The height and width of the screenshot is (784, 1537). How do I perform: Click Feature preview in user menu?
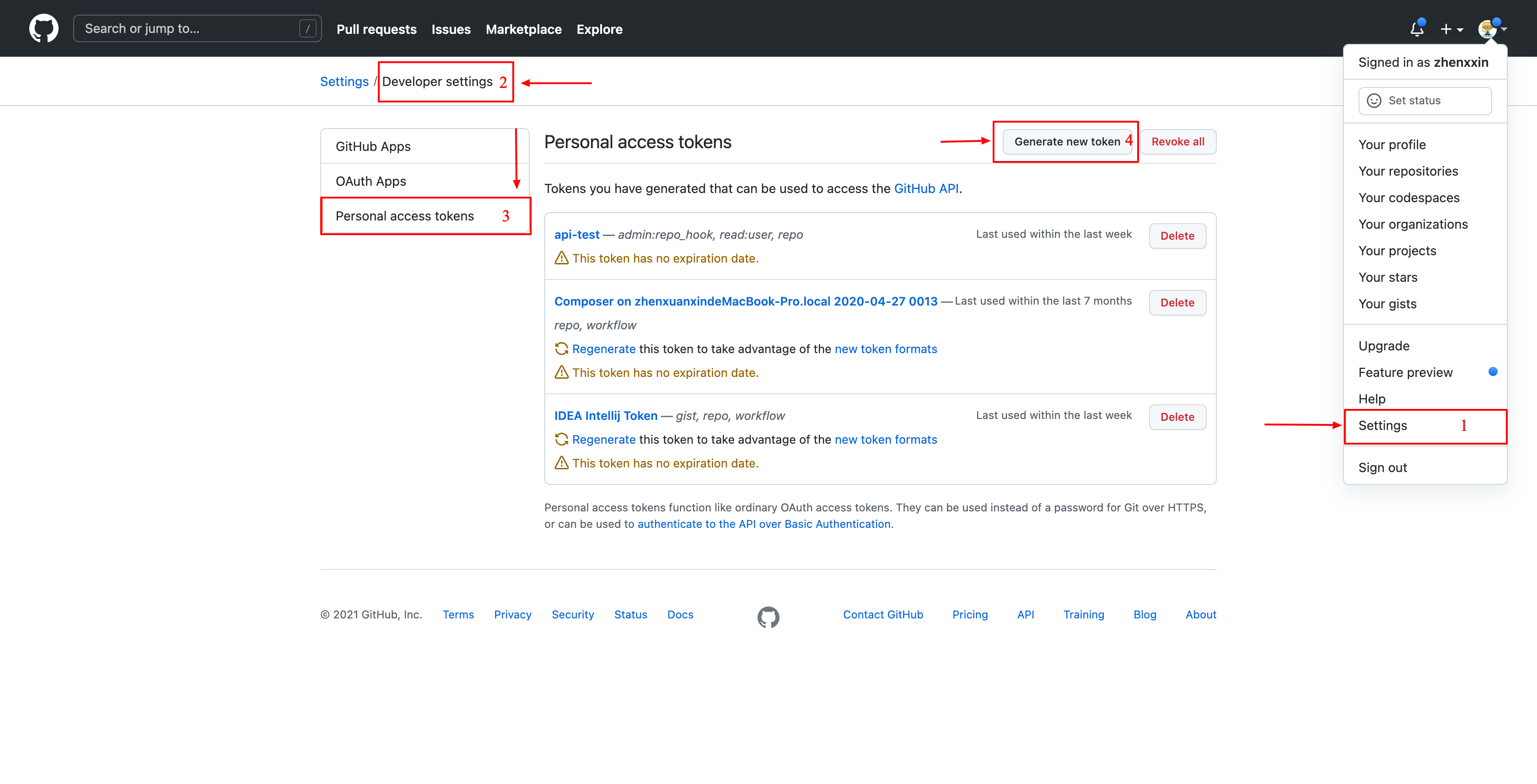click(1405, 372)
